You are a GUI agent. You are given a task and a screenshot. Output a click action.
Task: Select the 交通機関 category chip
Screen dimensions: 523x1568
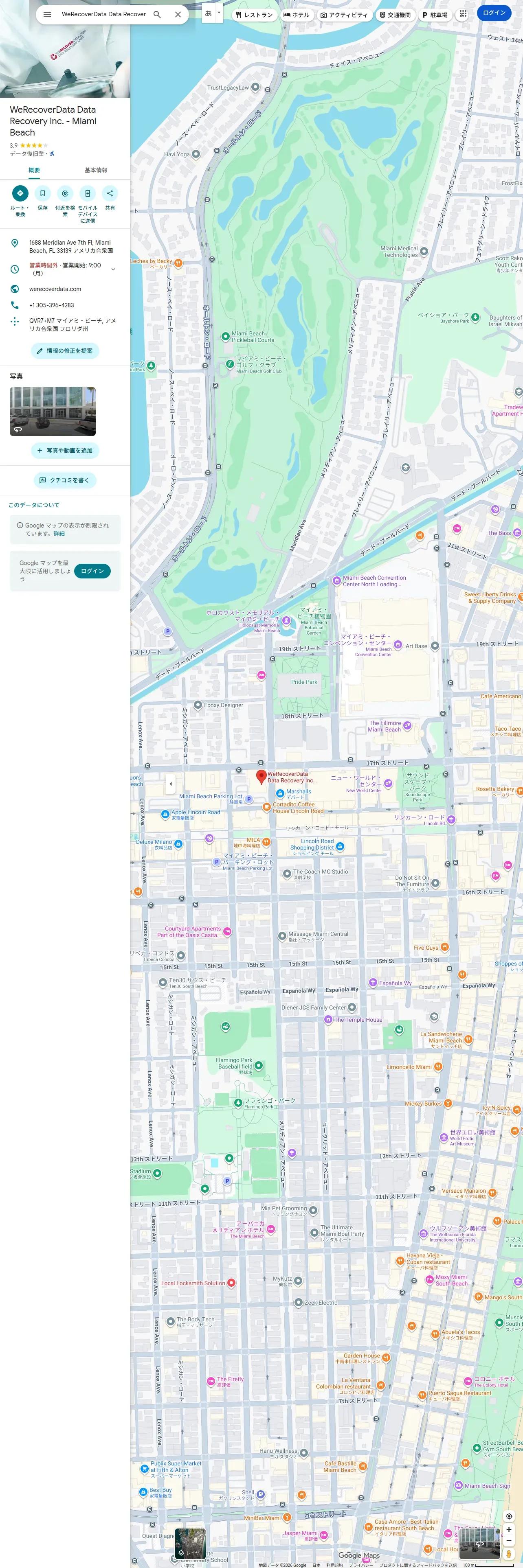(395, 15)
